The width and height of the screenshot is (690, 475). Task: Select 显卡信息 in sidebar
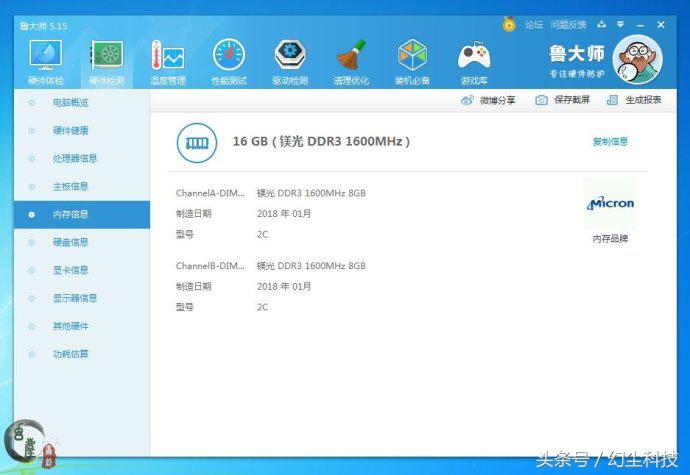pos(82,270)
